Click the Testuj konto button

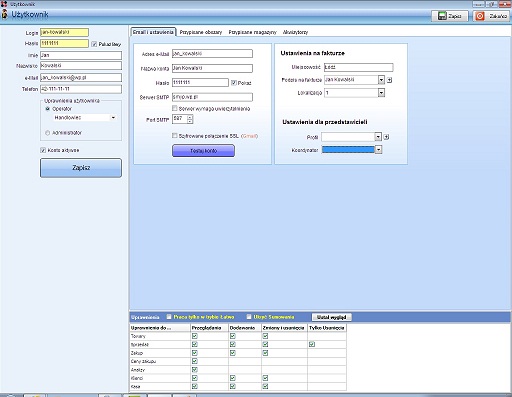[x=203, y=151]
